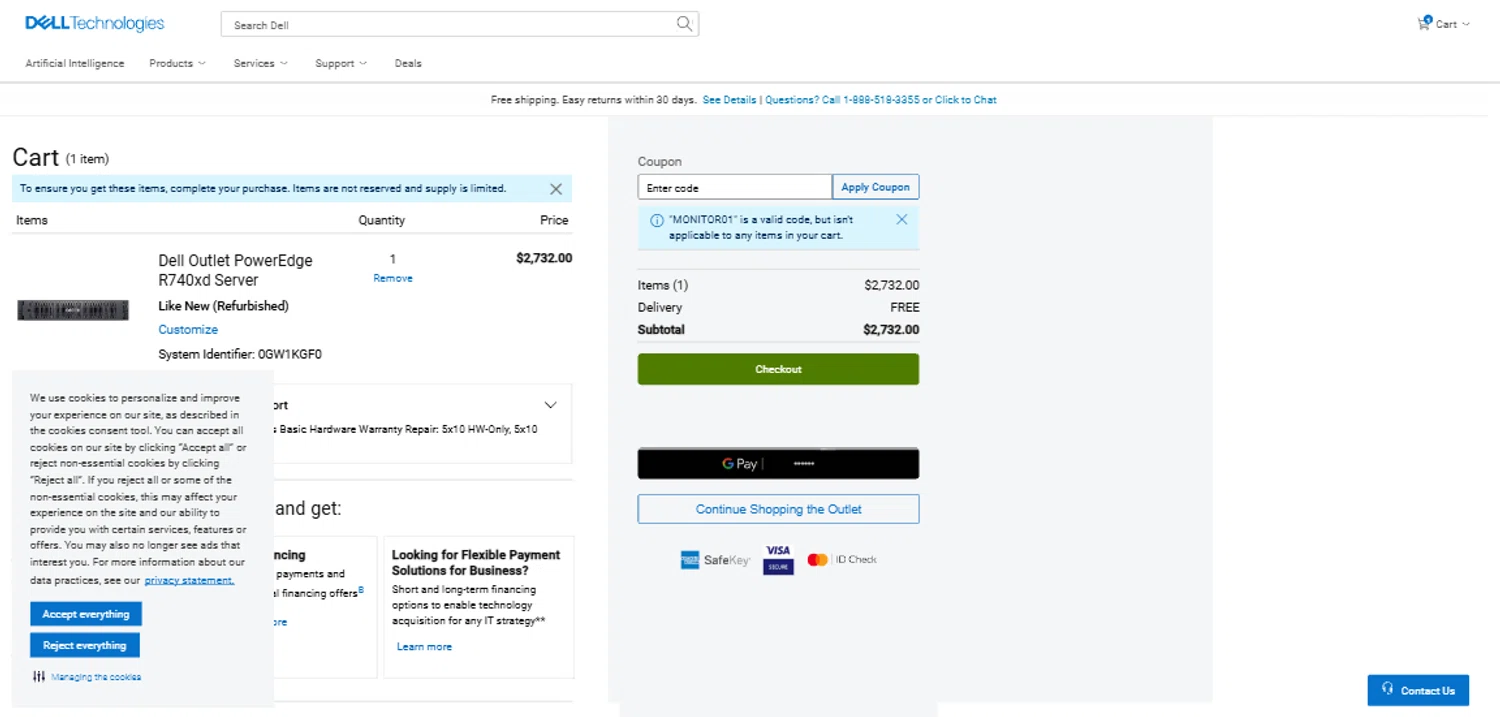The image size is (1500, 717).
Task: Click the Customize link
Action: 188,329
